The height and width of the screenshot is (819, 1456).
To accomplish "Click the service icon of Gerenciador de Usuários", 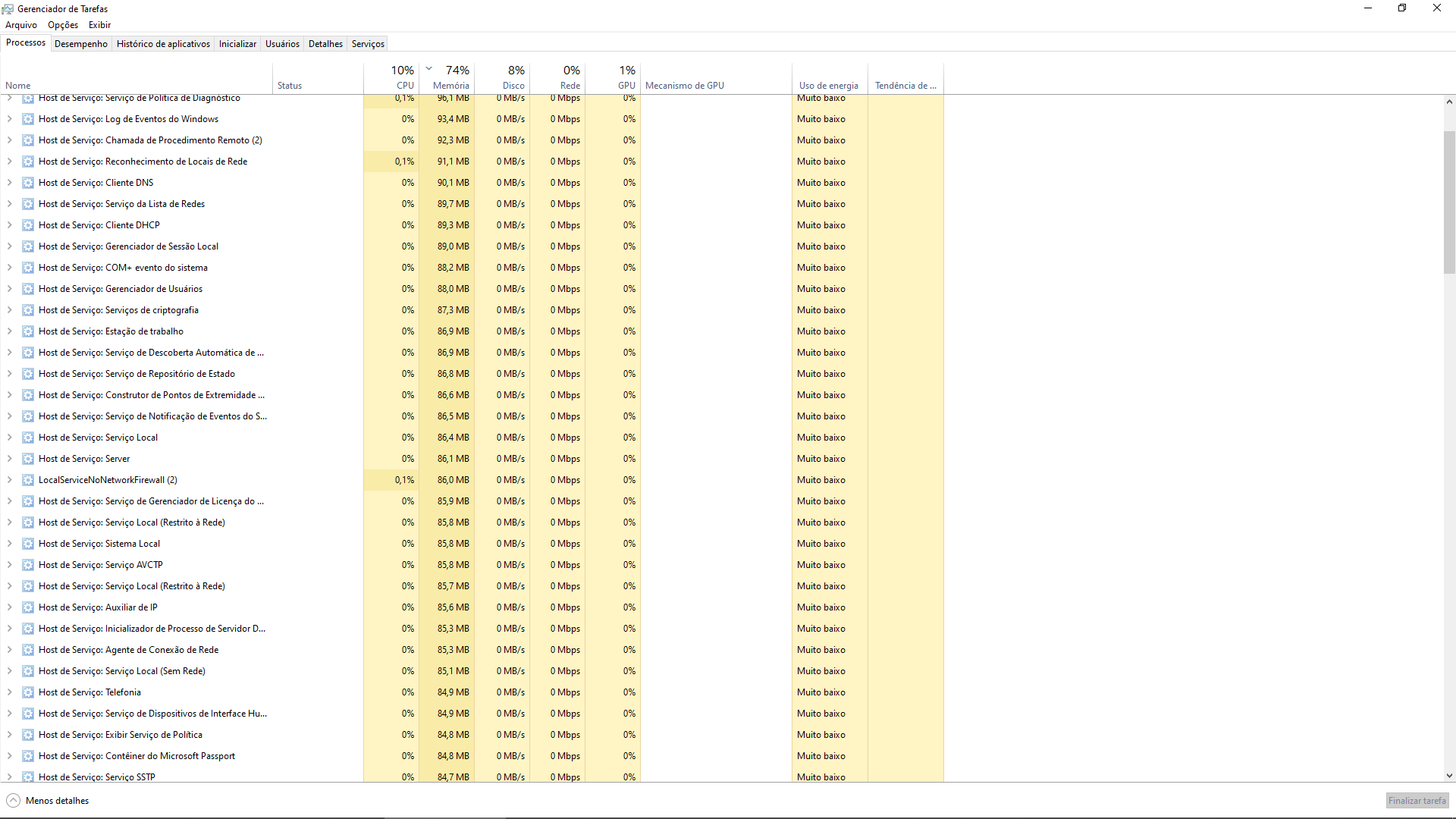I will (28, 289).
